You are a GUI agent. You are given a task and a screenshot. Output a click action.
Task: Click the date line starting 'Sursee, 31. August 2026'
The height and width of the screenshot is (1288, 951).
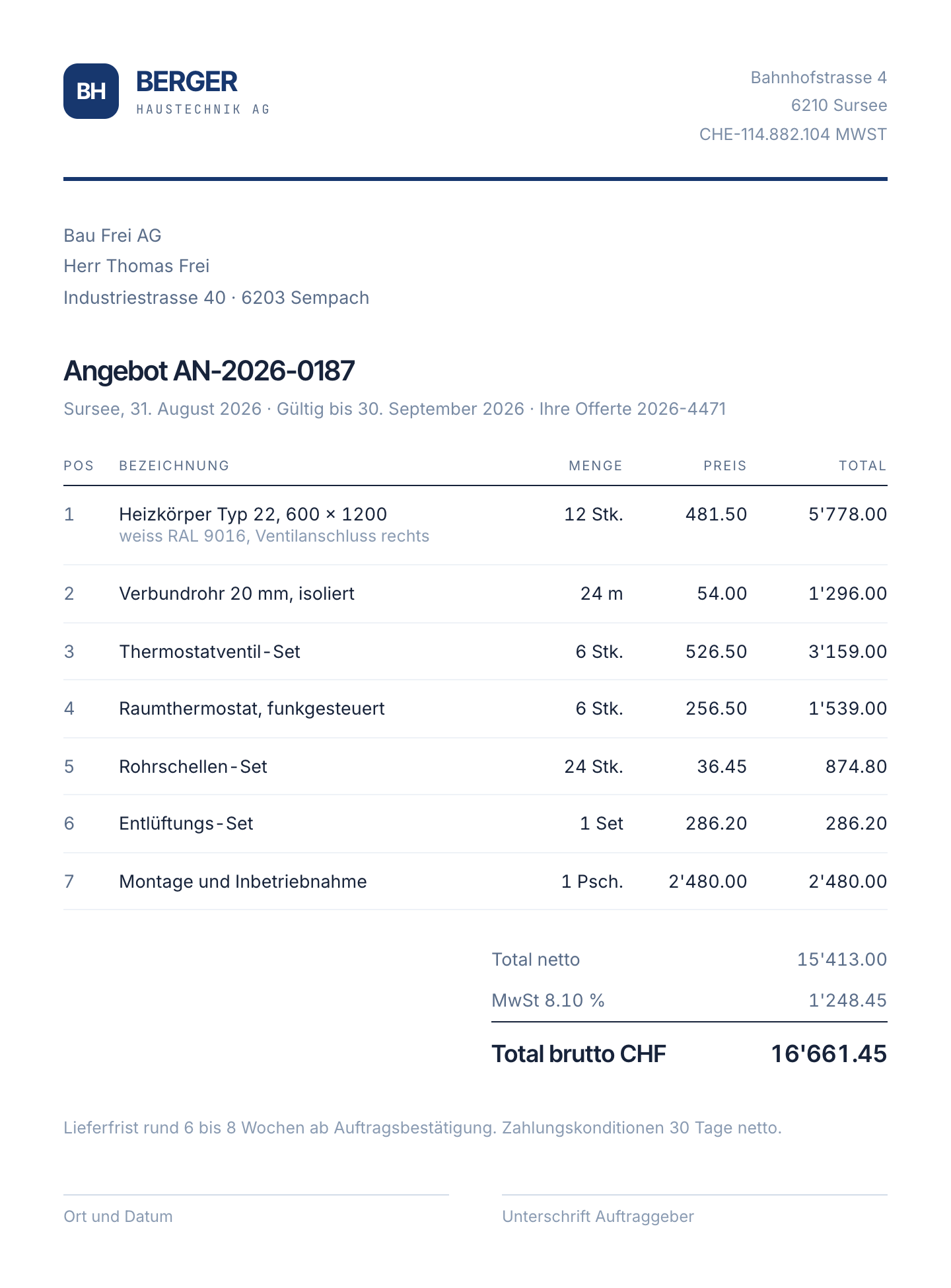click(x=395, y=410)
